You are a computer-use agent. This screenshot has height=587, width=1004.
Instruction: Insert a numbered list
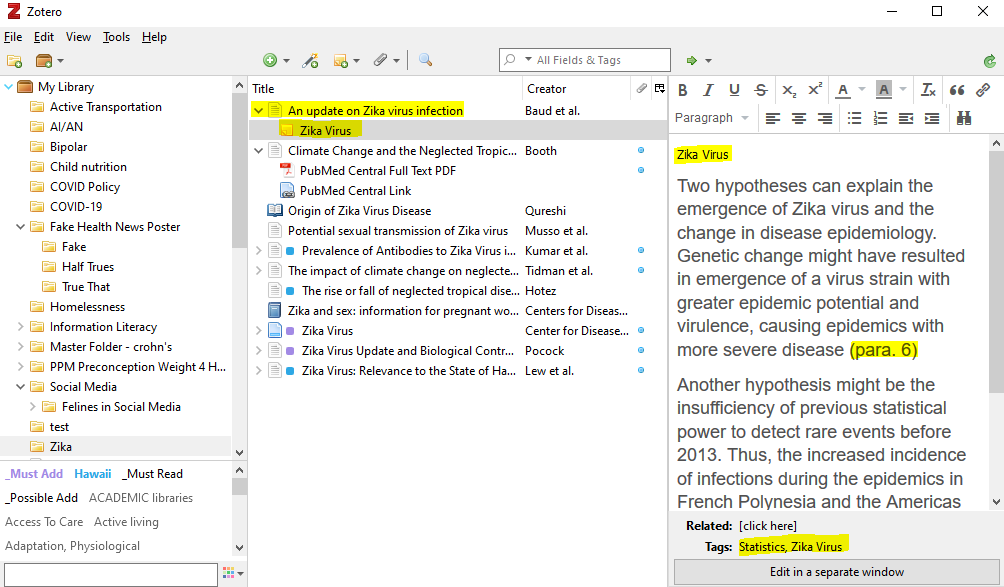880,118
